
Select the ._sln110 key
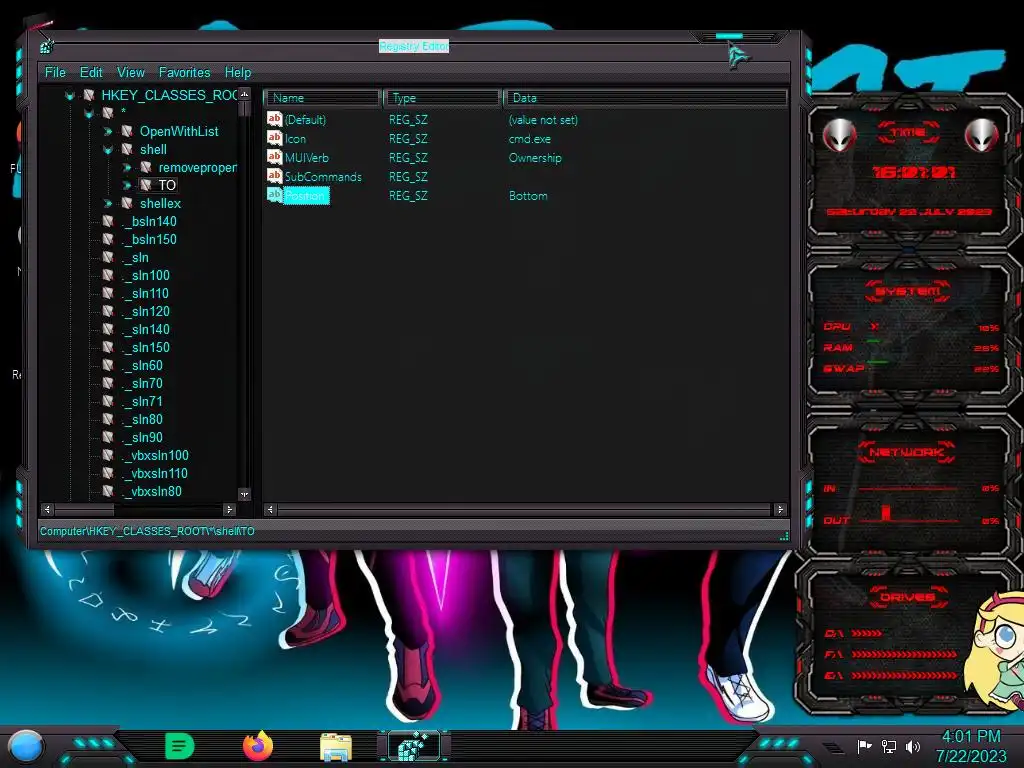click(146, 293)
